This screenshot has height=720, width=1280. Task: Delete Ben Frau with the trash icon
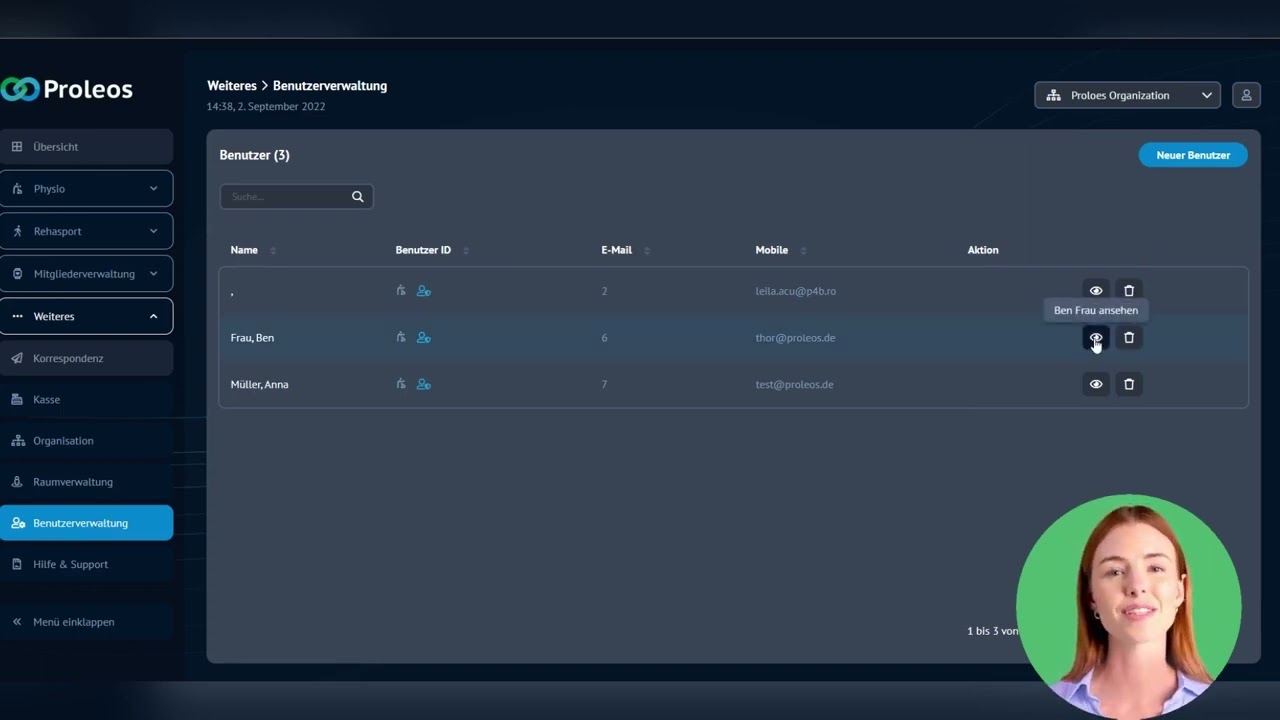click(x=1129, y=338)
